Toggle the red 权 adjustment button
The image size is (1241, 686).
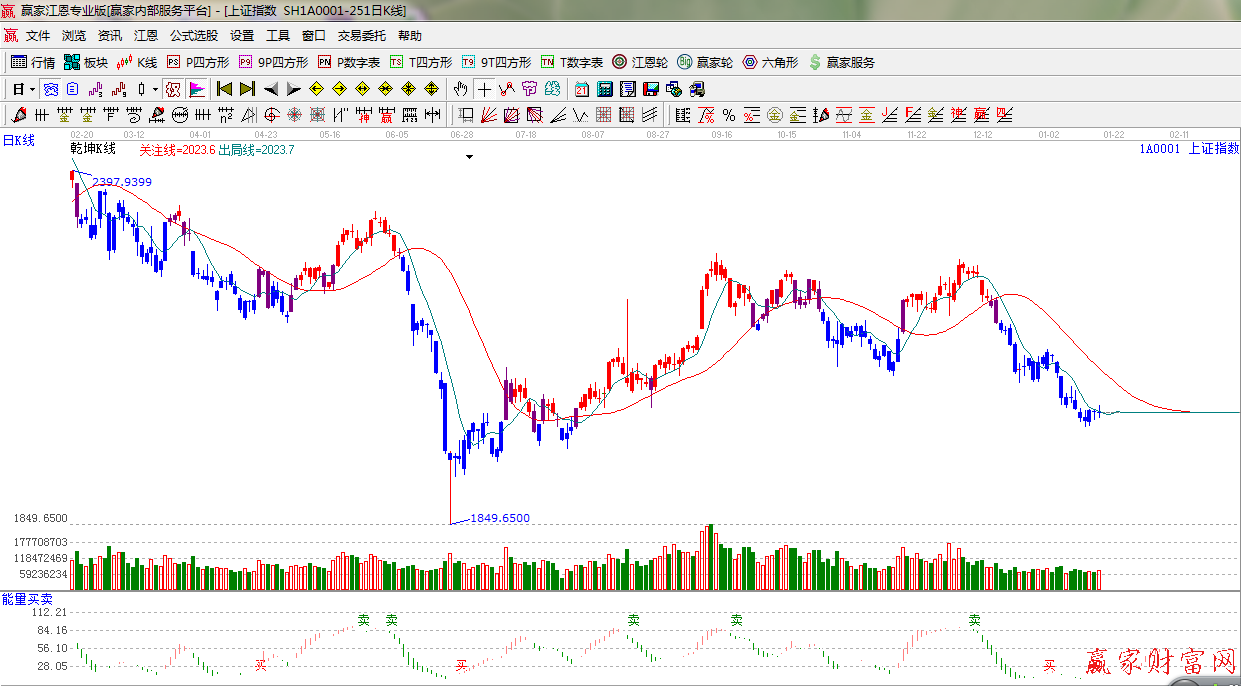(x=173, y=89)
